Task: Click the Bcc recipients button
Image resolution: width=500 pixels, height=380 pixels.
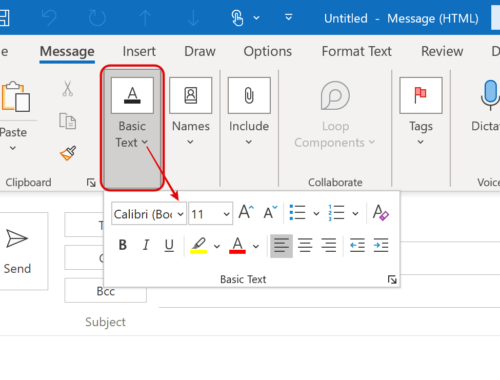Action: pos(105,291)
